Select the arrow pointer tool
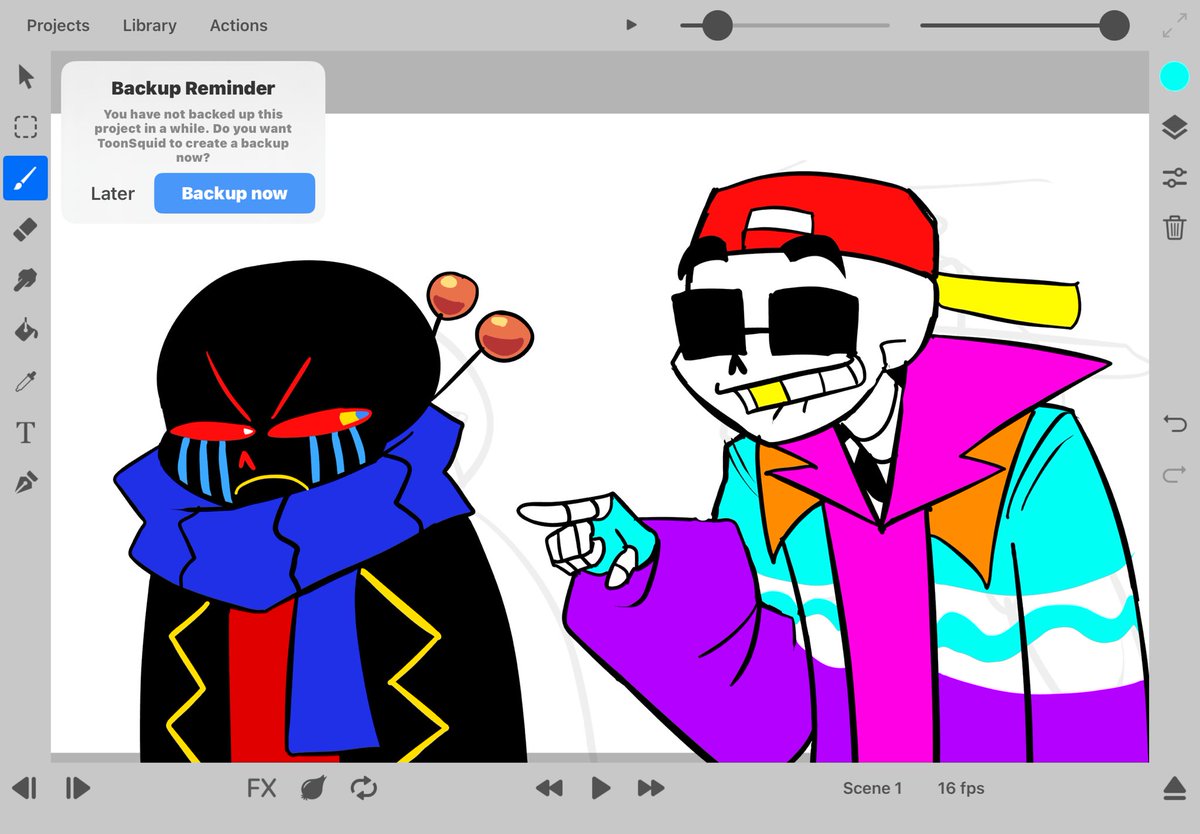 [x=25, y=77]
